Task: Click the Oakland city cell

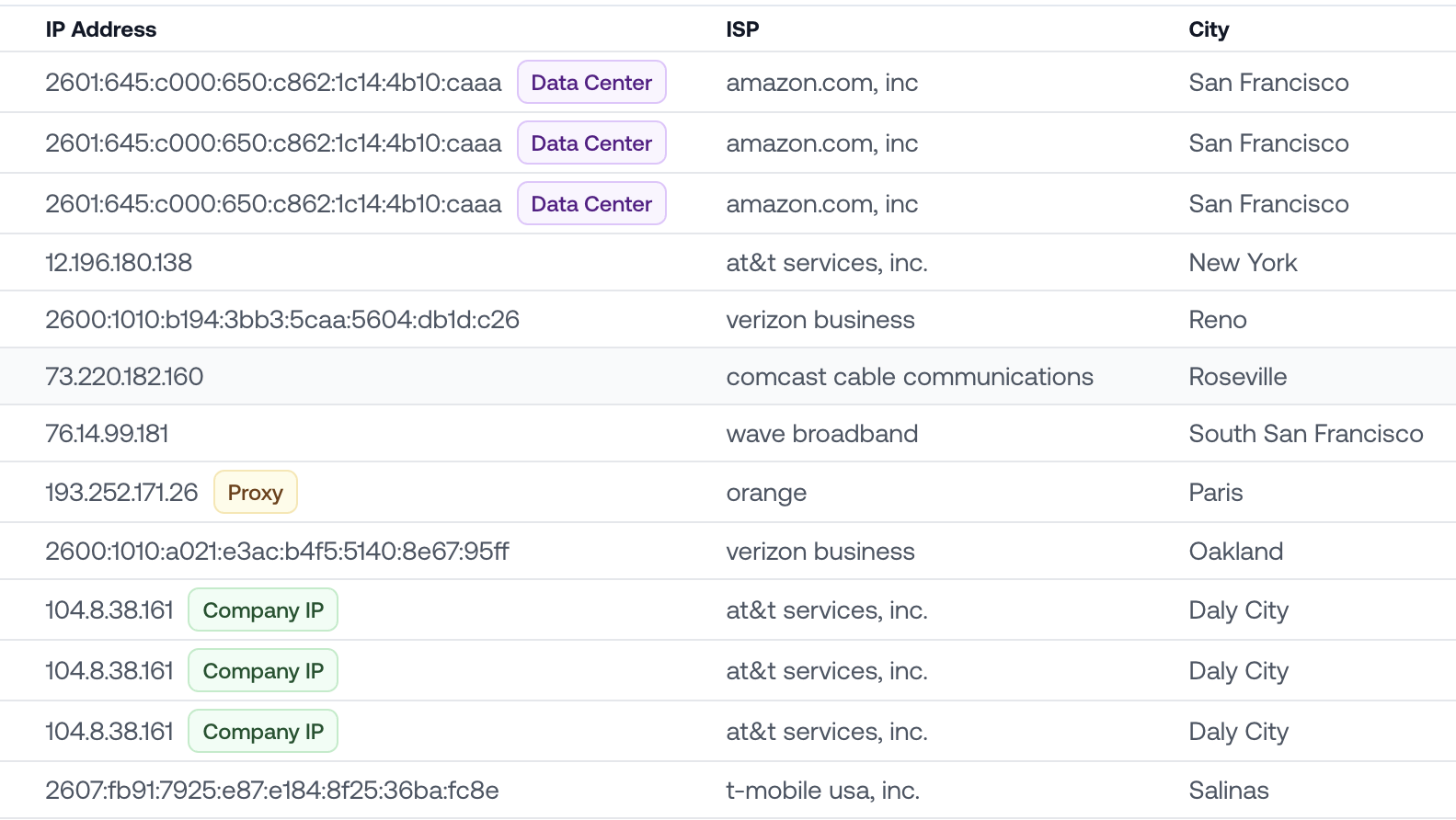Action: (x=1235, y=552)
